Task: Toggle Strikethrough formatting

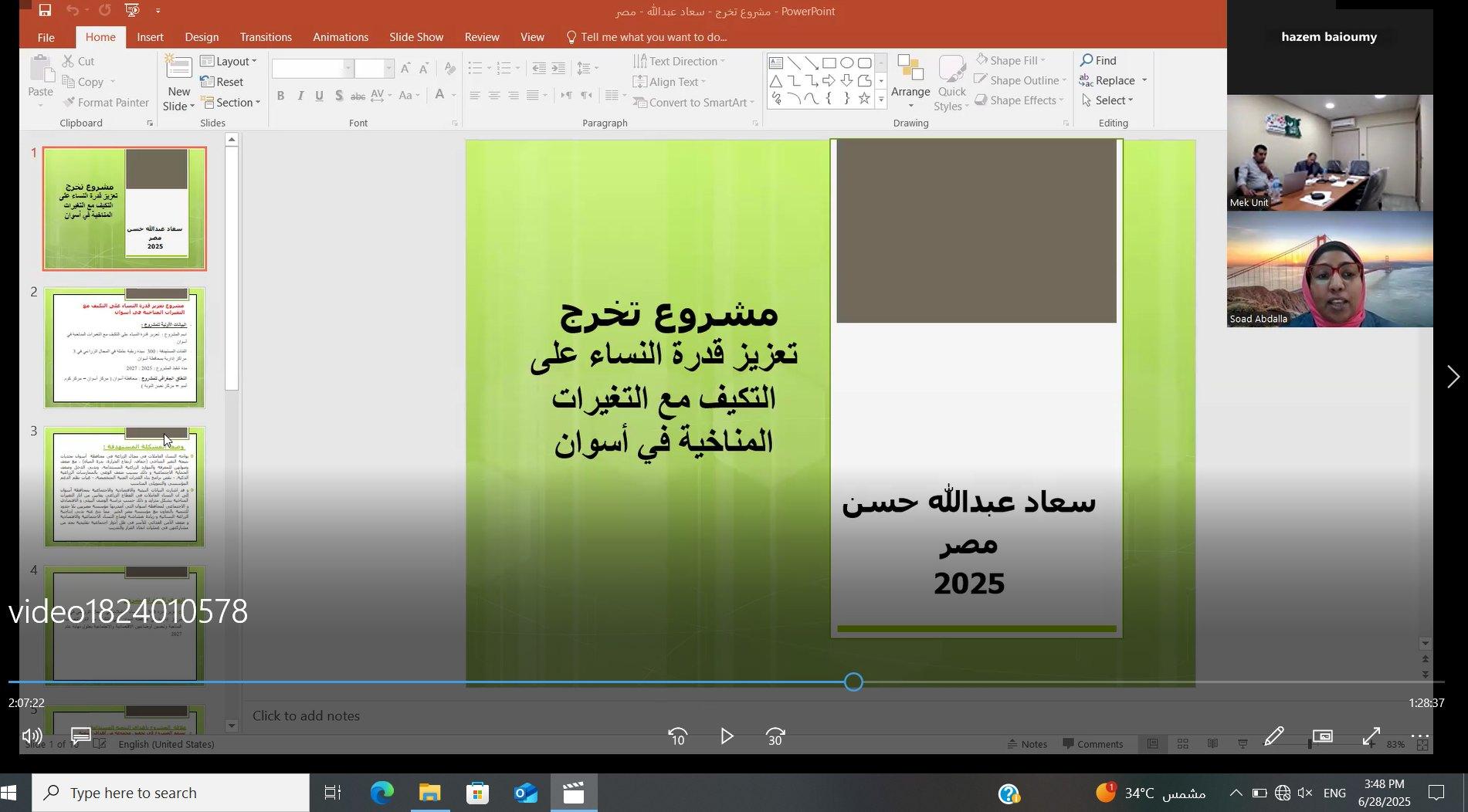Action: point(358,96)
